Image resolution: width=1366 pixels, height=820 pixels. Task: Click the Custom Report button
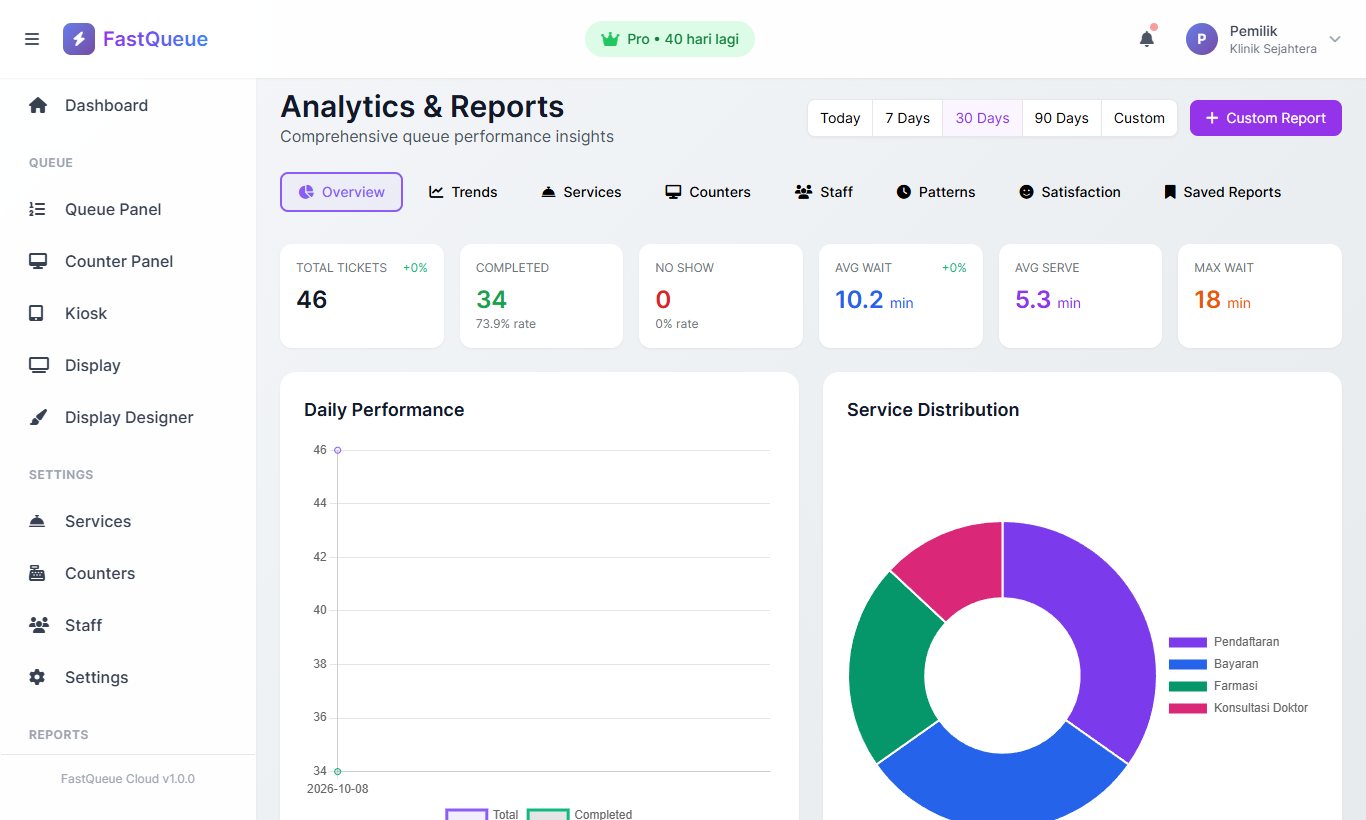click(x=1266, y=118)
